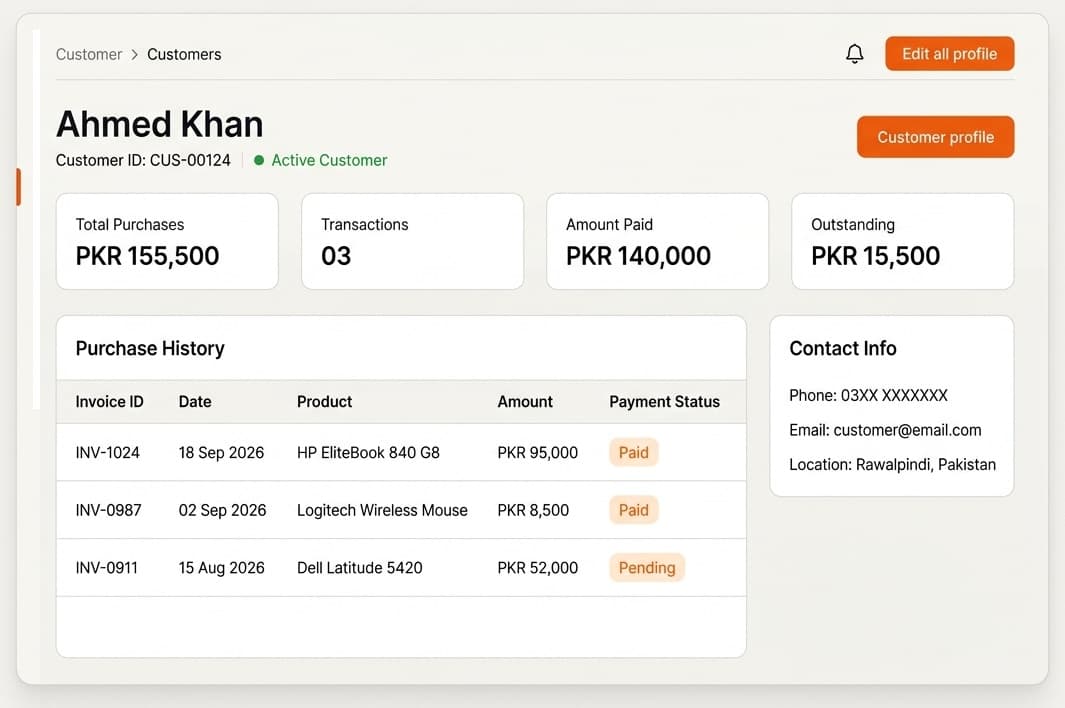Screen dimensions: 1065x708
Task: Open the Amount Paid card
Action: pyautogui.click(x=657, y=241)
